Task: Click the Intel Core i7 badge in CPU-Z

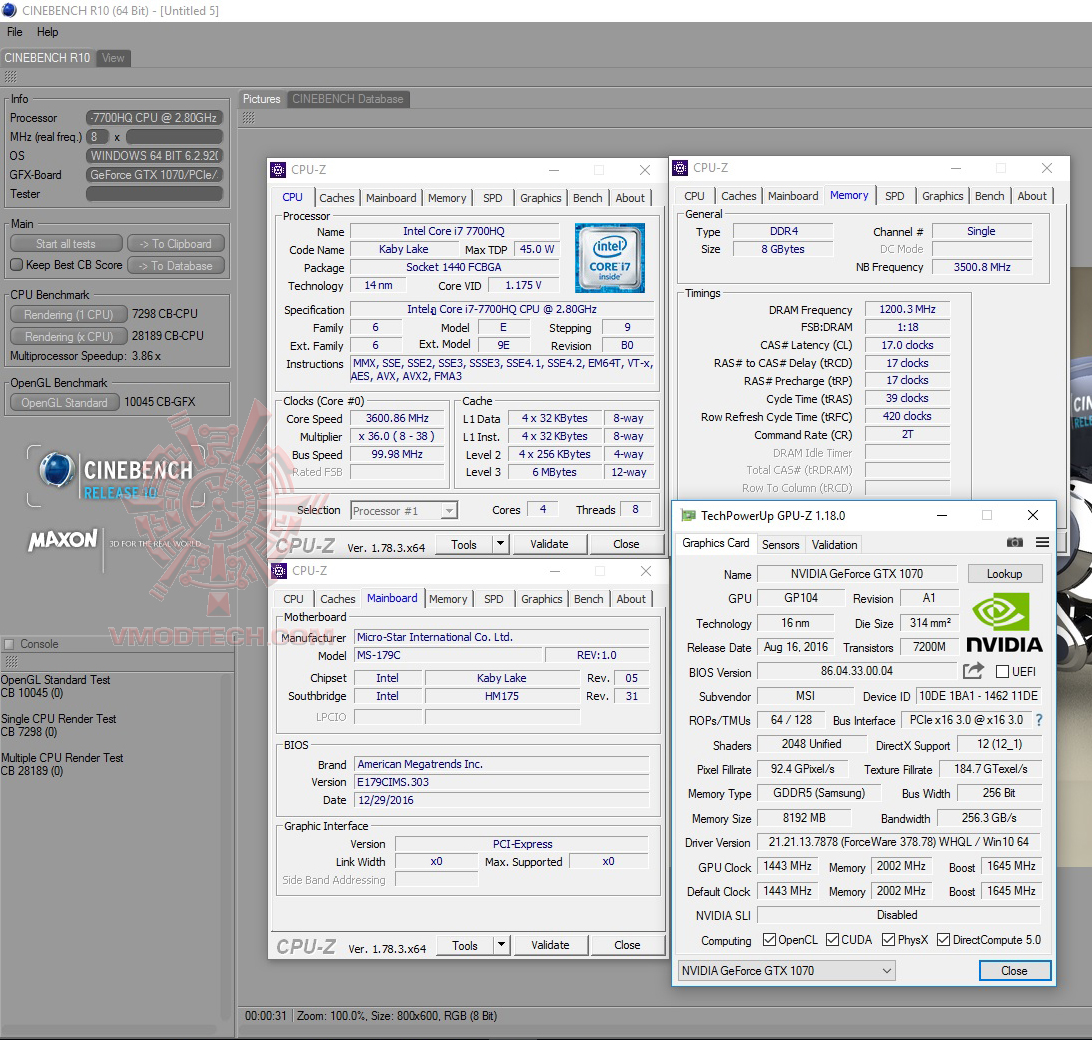Action: point(610,257)
